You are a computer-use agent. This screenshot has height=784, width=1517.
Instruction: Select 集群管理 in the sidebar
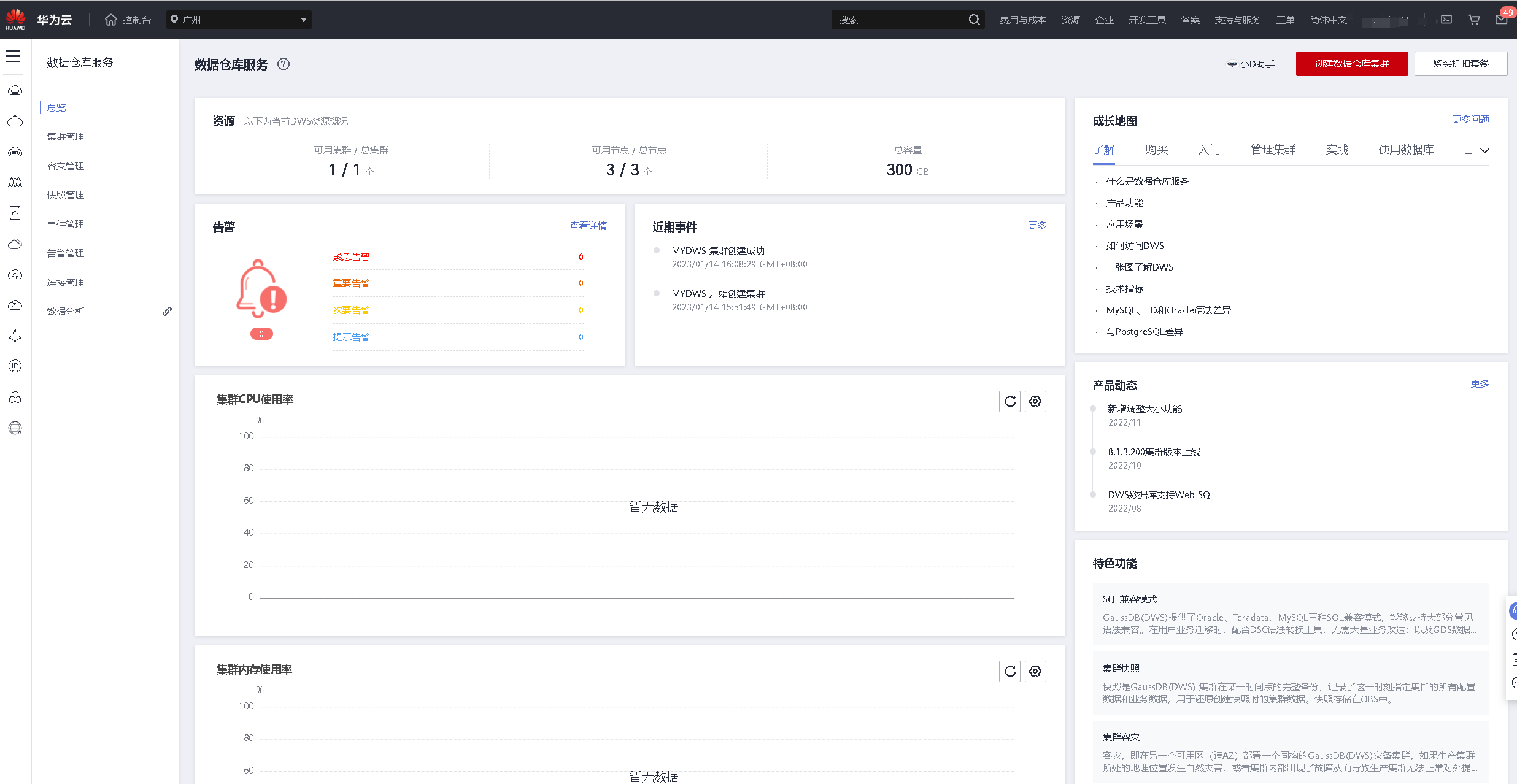point(66,136)
